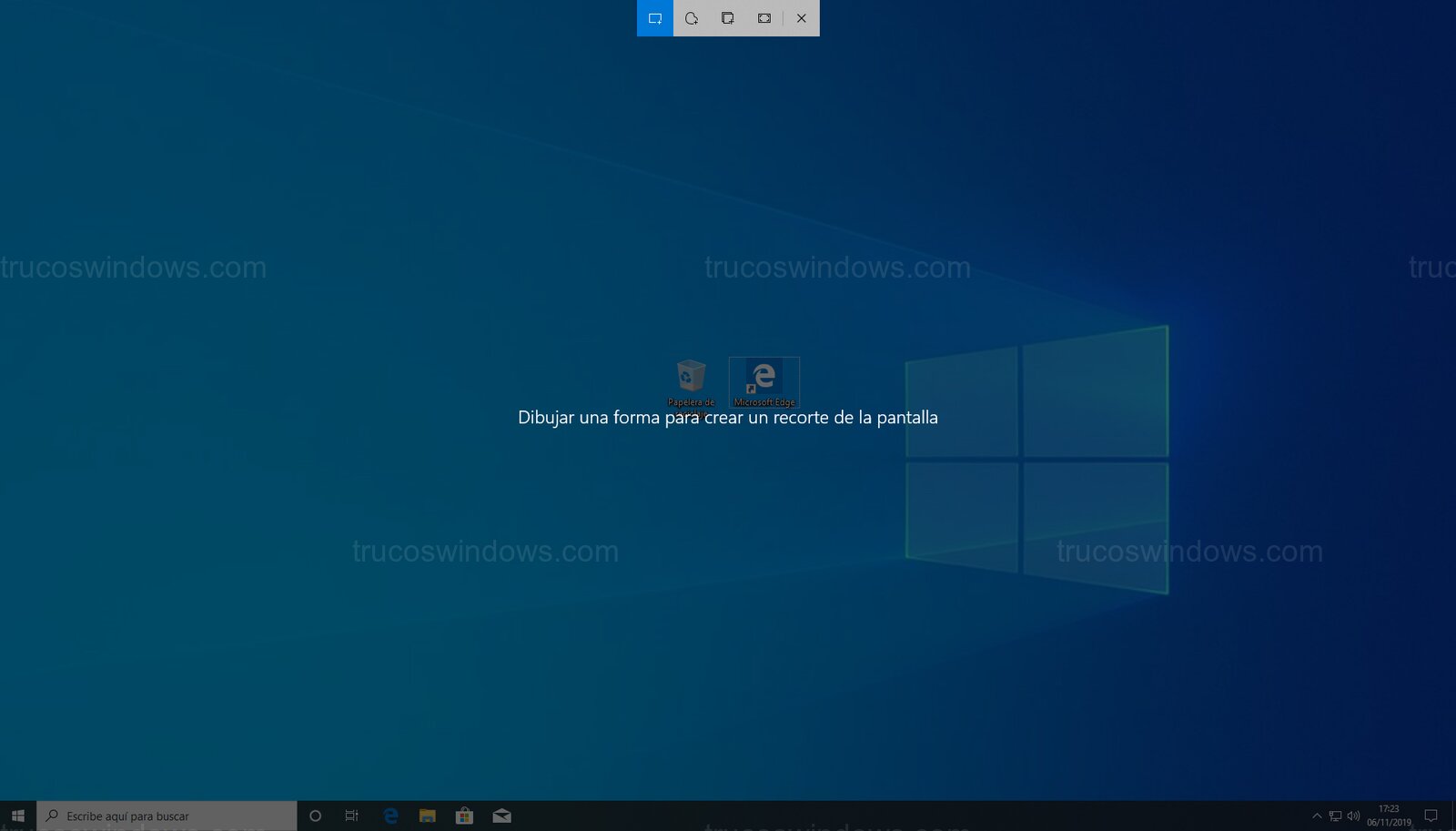Open Cortana from the taskbar circle
The image size is (1456, 831).
tap(315, 816)
